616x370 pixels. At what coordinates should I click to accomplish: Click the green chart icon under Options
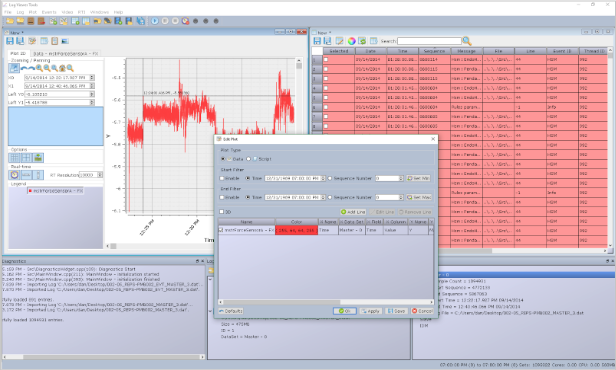[38, 158]
